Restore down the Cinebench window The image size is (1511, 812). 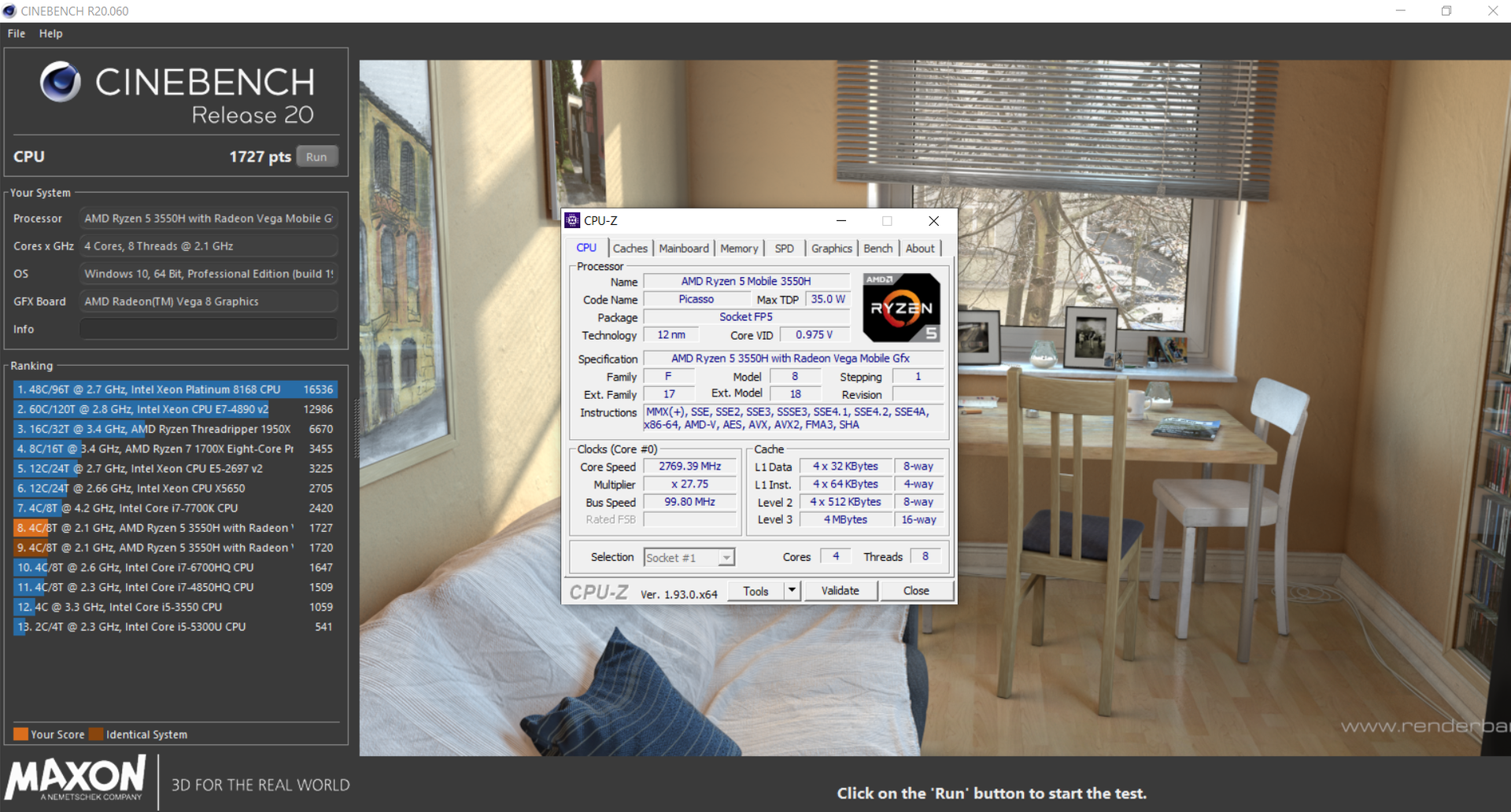(x=1446, y=11)
